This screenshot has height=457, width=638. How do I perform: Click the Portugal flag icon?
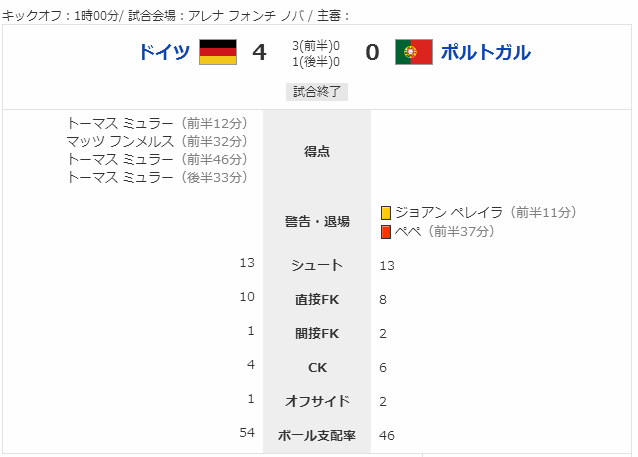click(x=414, y=52)
